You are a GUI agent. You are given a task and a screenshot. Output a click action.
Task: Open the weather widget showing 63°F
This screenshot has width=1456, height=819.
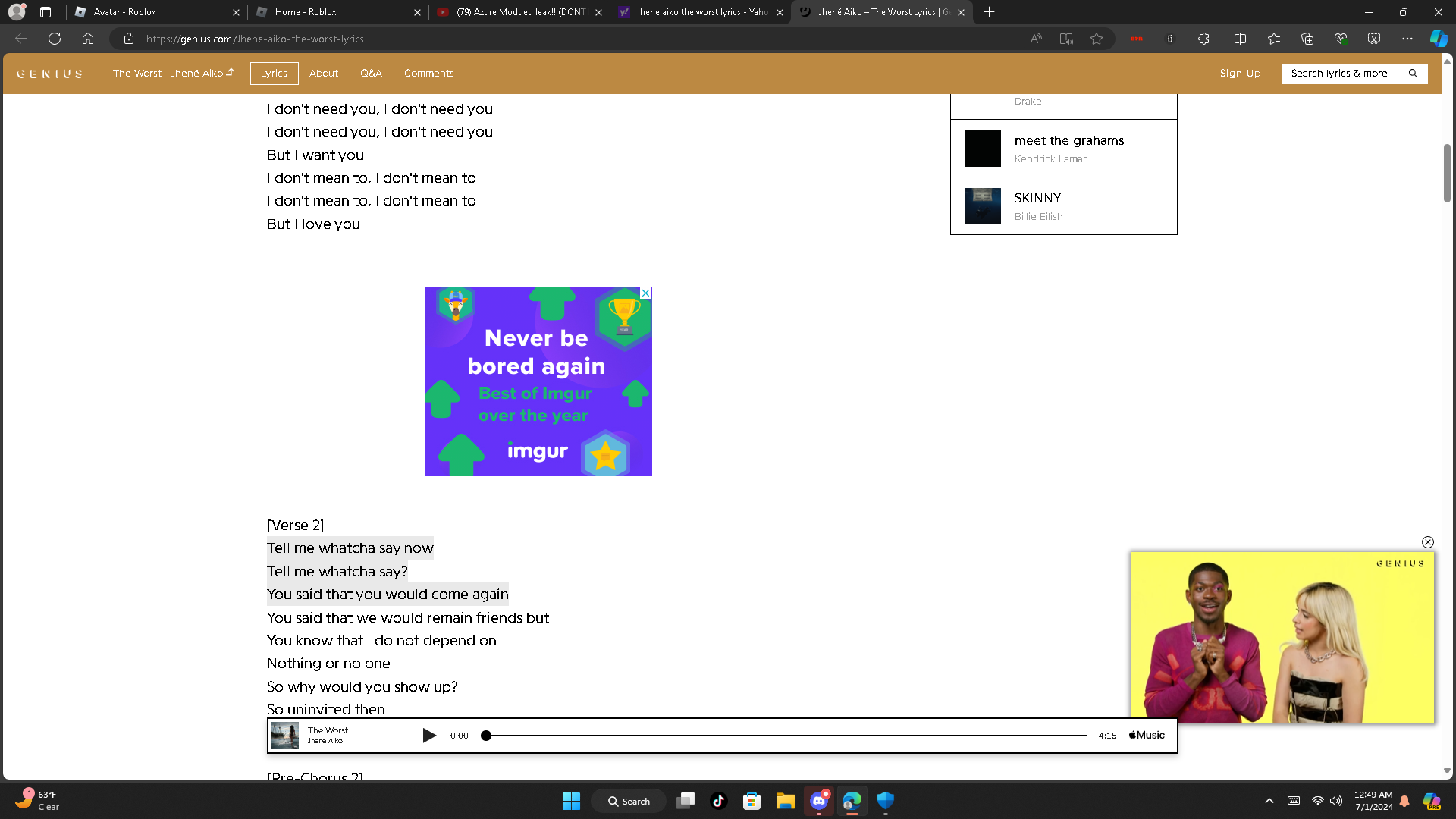click(x=36, y=801)
